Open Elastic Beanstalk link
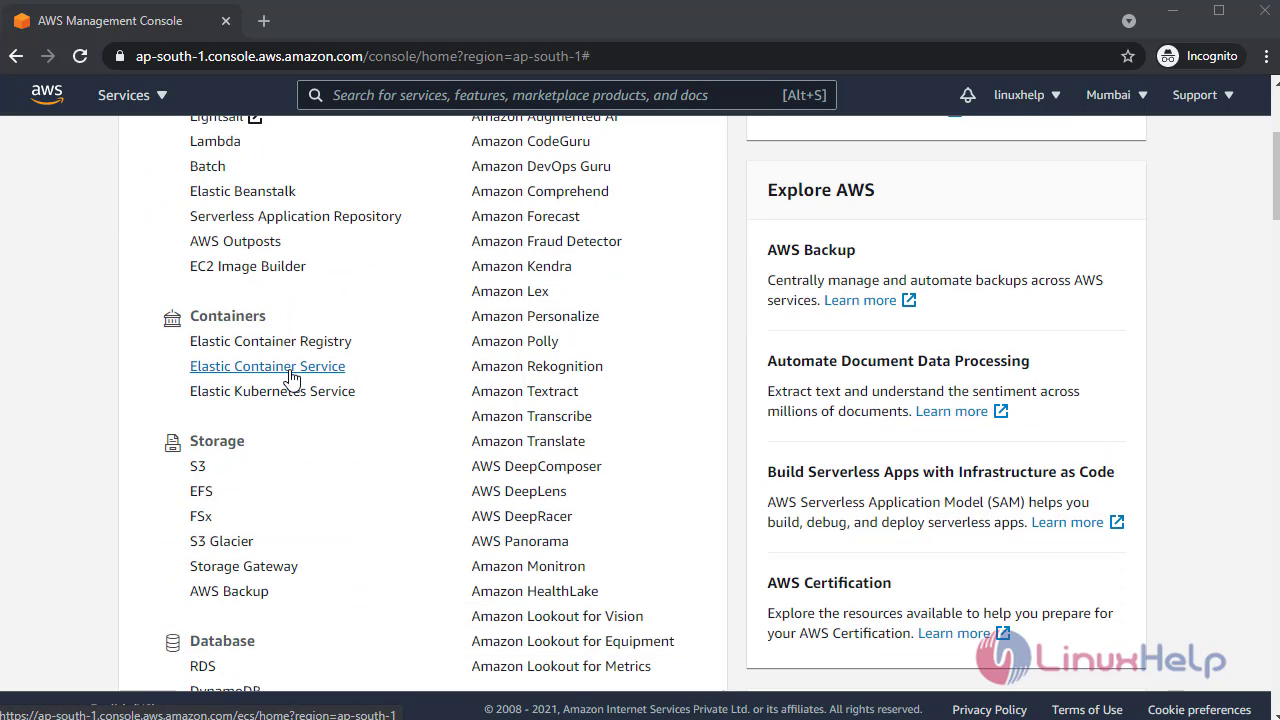This screenshot has width=1280, height=720. pyautogui.click(x=243, y=191)
